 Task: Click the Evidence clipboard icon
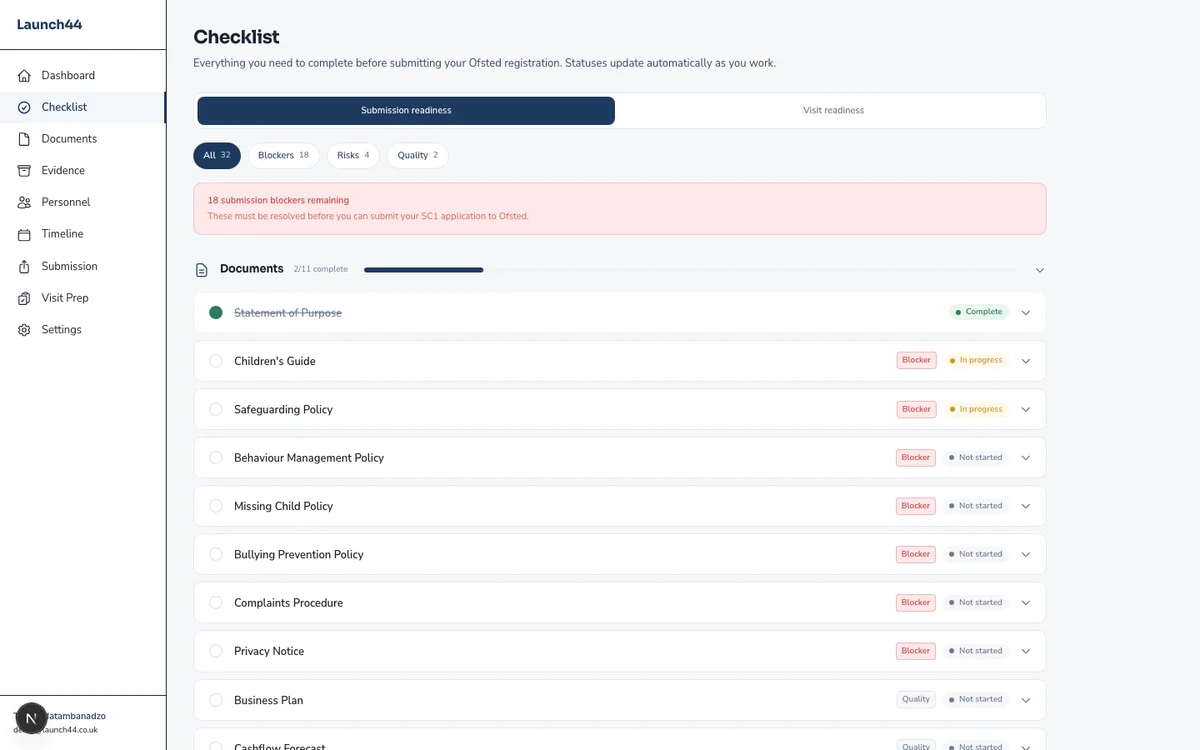pyautogui.click(x=23, y=170)
